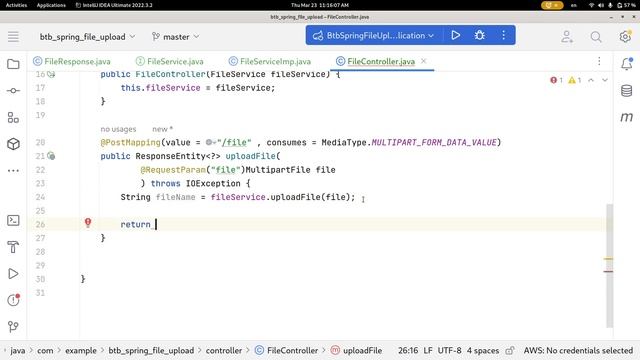
Task: Open editor tabs options menu
Action: click(599, 61)
